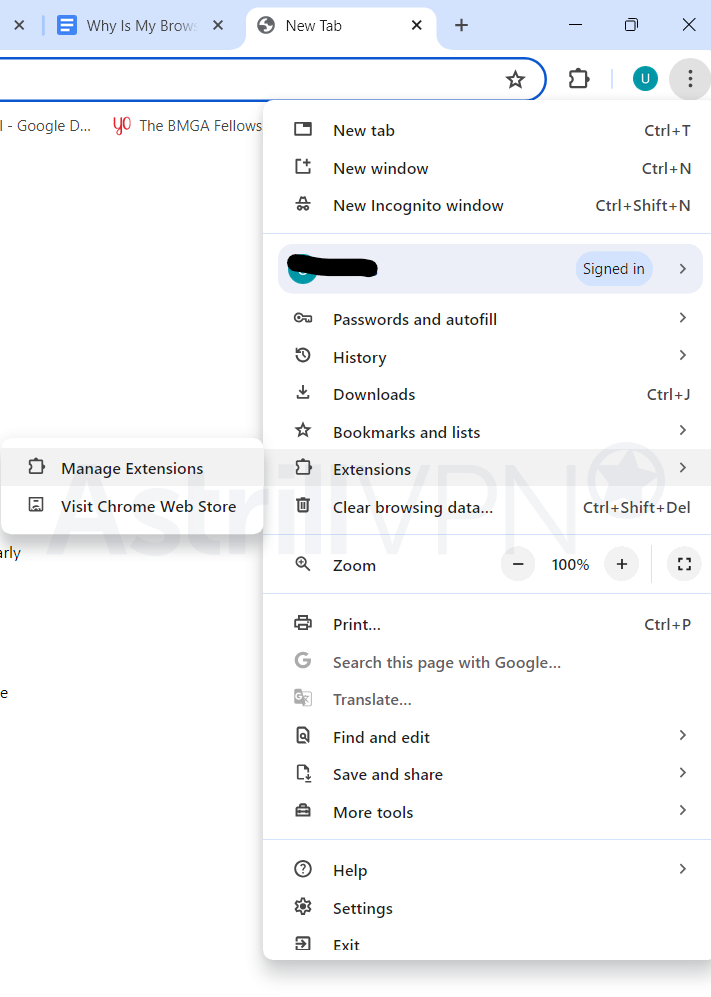Expand the Bookmarks and lists submenu
The width and height of the screenshot is (711, 997).
coord(683,431)
